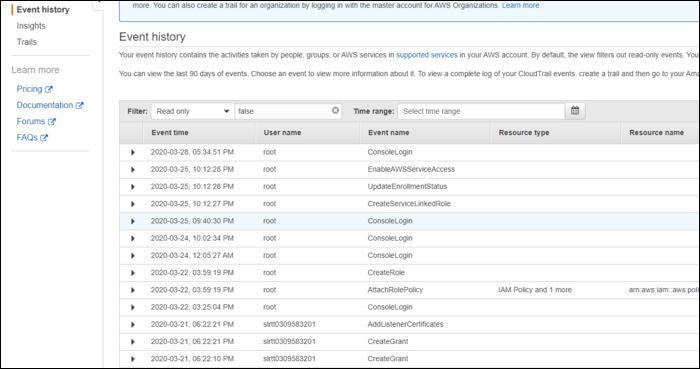Open the FAQs external link
Image resolution: width=700 pixels, height=369 pixels.
coord(32,137)
